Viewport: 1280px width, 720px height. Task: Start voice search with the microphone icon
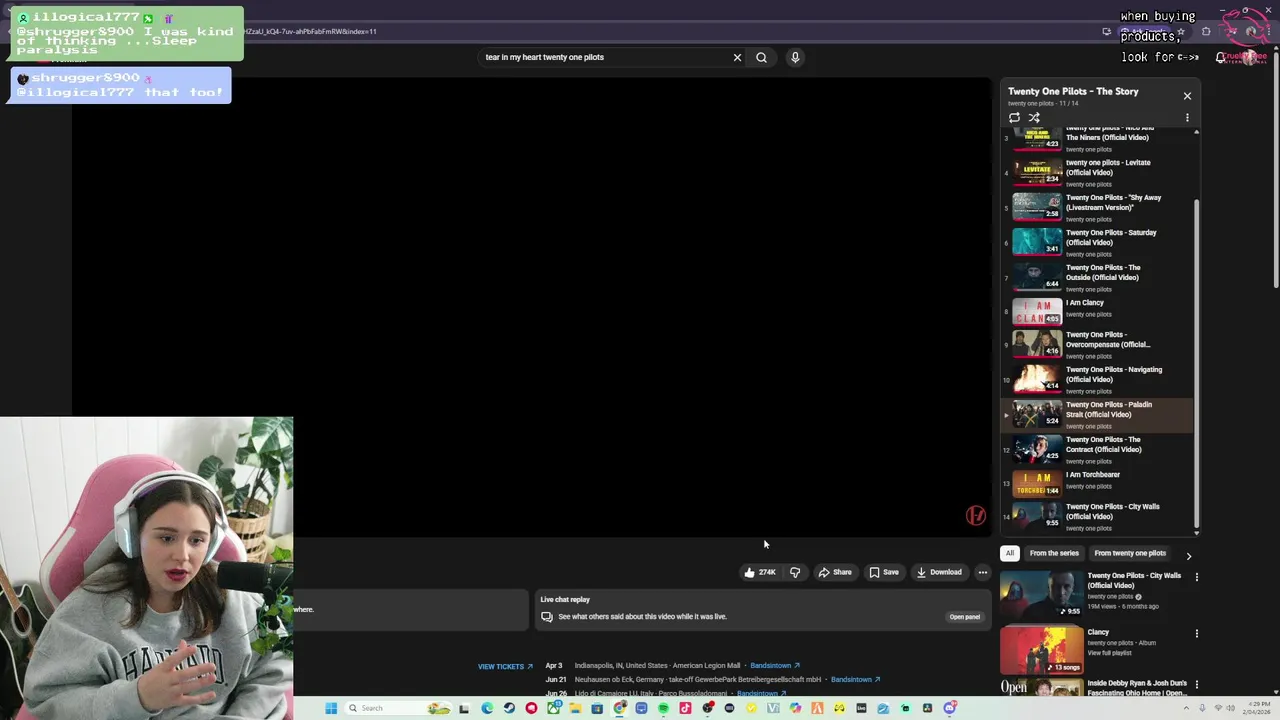pos(795,57)
